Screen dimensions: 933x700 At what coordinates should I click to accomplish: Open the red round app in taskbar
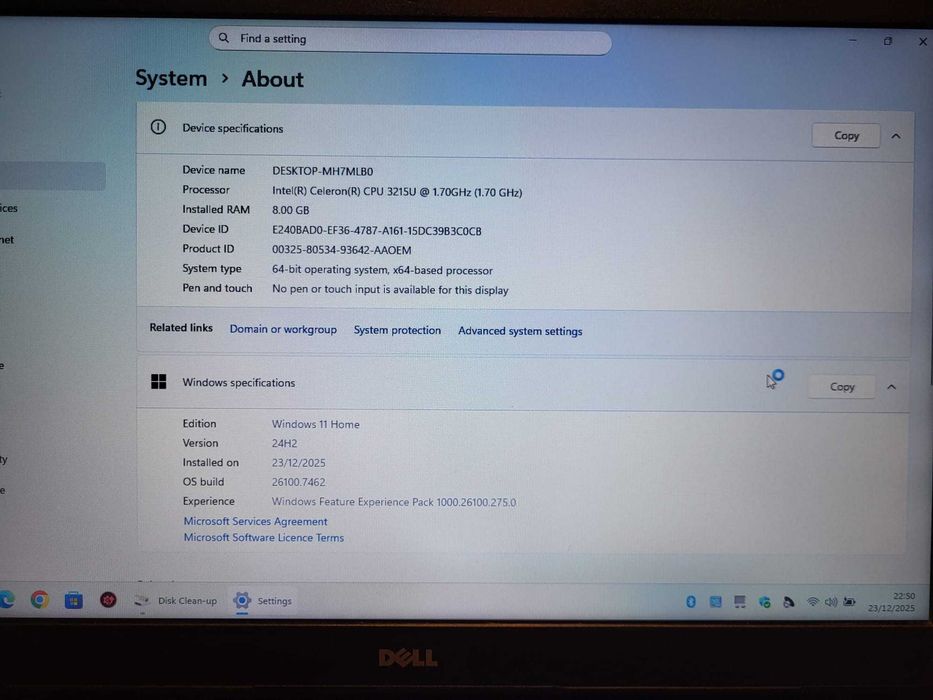[108, 600]
